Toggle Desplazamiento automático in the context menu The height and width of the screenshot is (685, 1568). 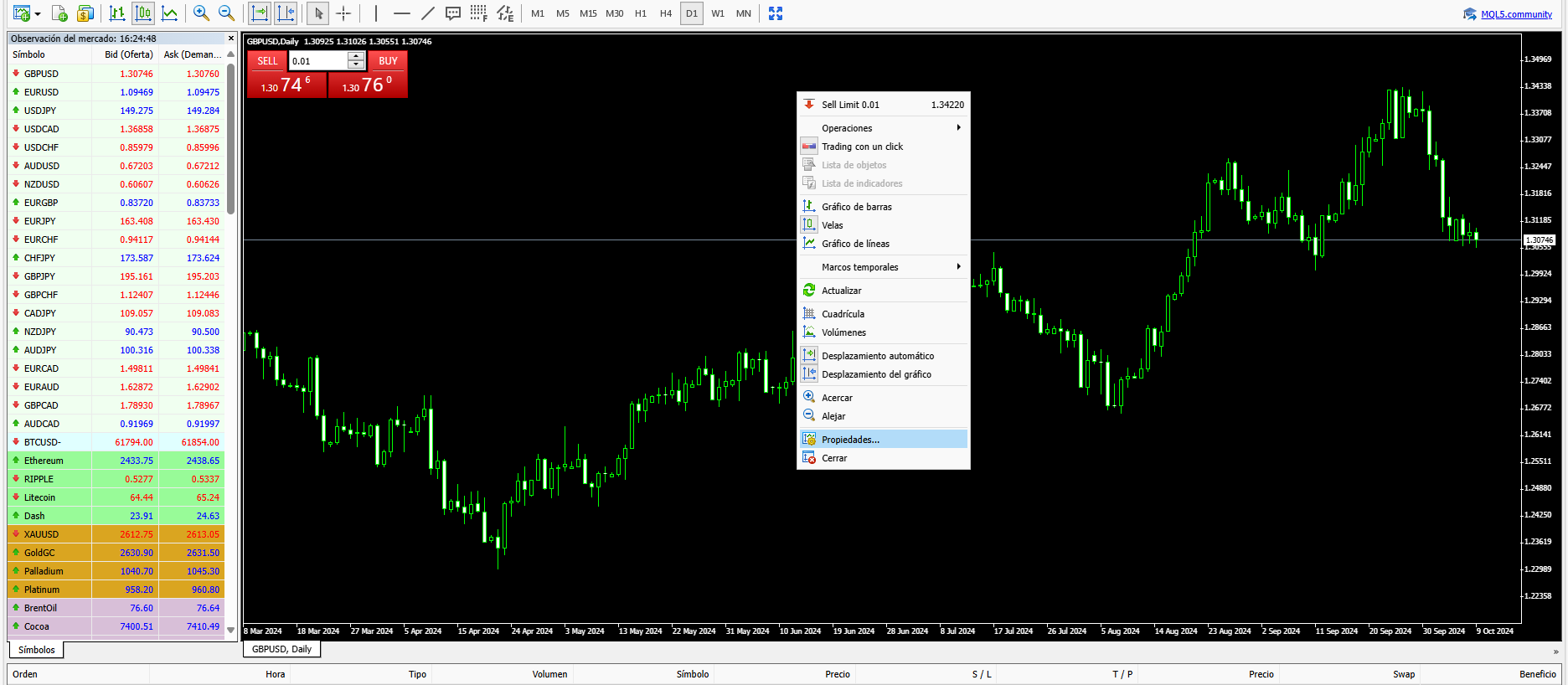coord(884,356)
